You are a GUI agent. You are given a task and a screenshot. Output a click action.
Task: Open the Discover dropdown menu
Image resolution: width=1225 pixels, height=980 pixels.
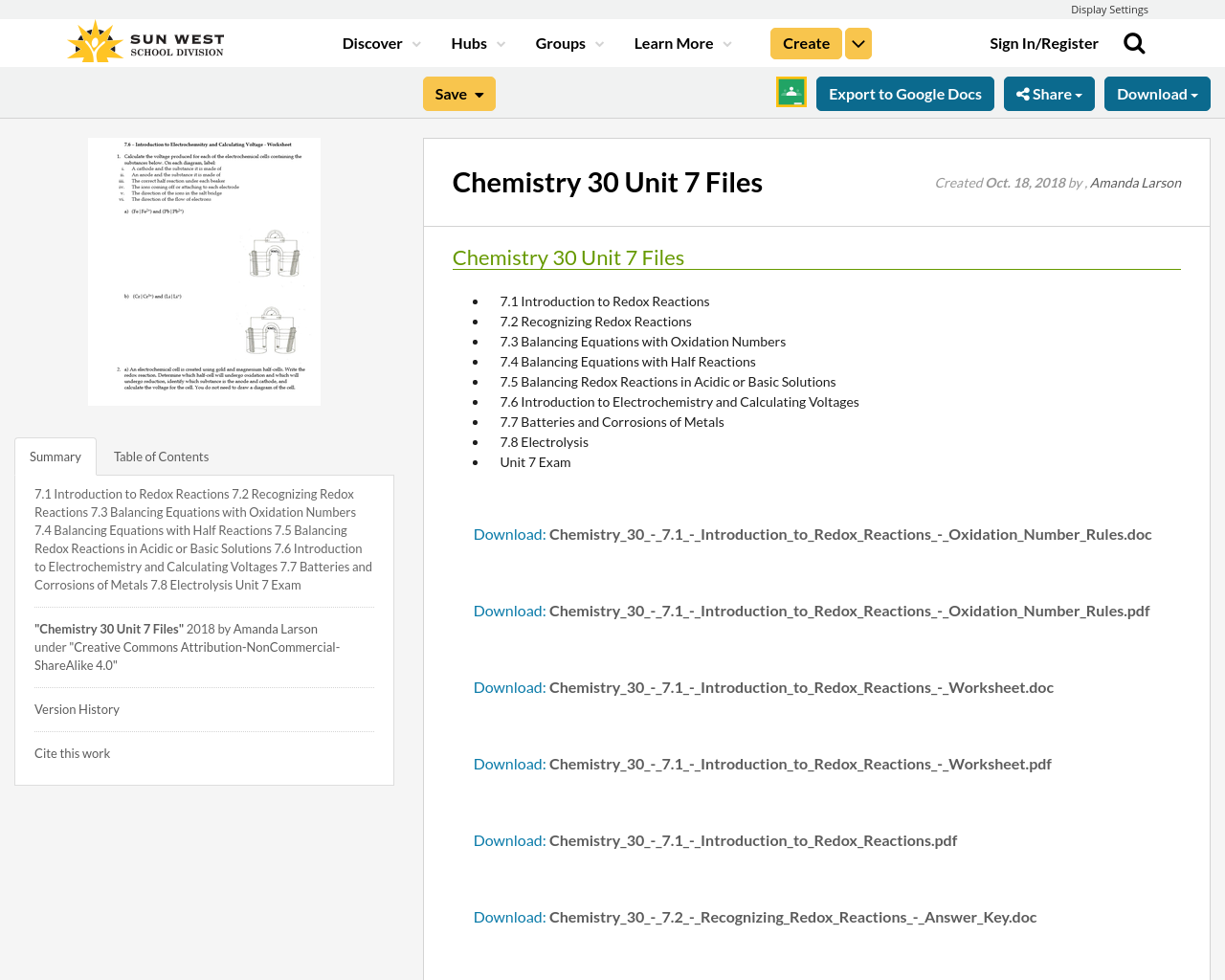coord(381,44)
